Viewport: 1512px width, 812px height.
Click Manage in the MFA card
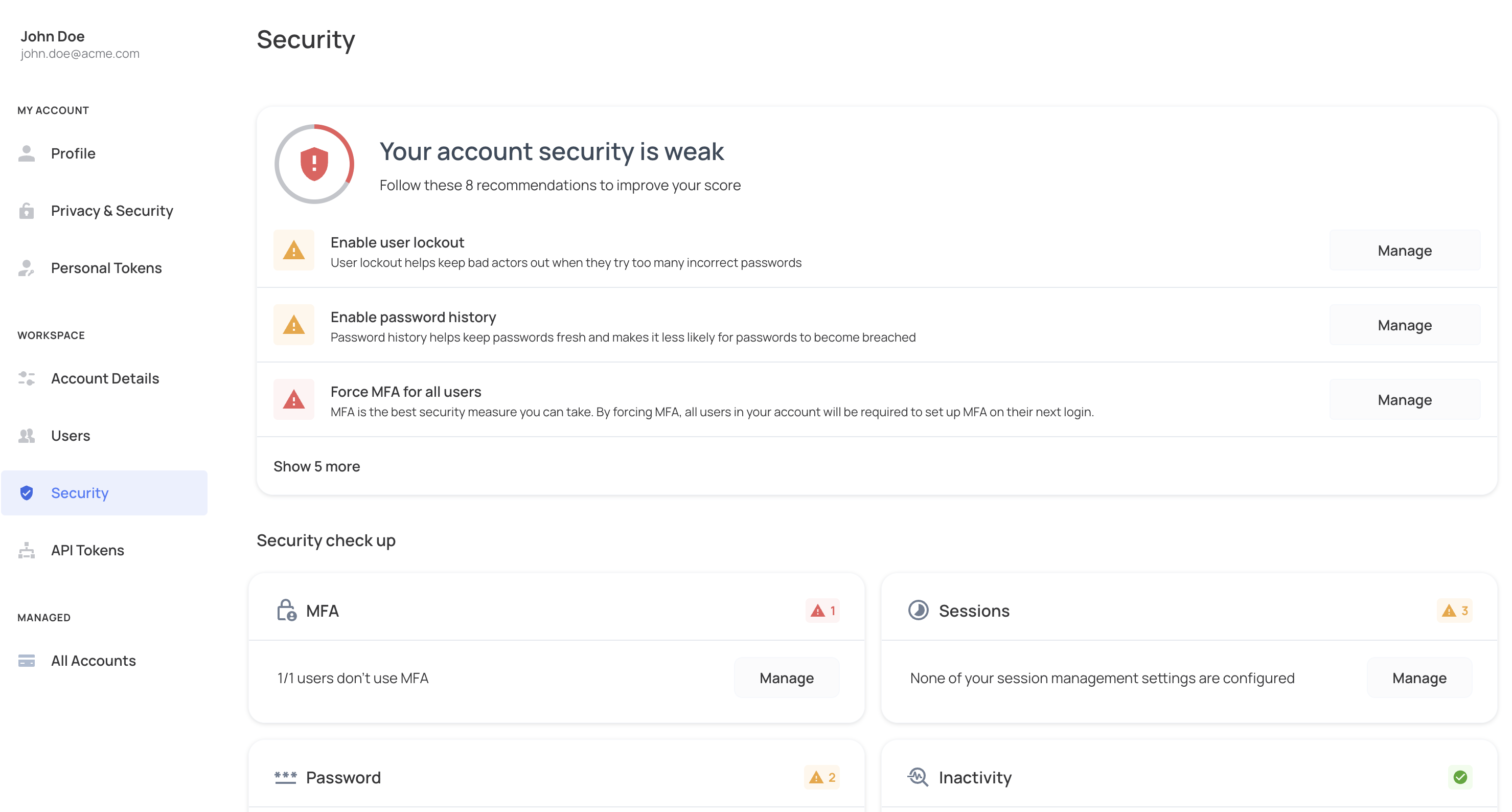point(786,678)
